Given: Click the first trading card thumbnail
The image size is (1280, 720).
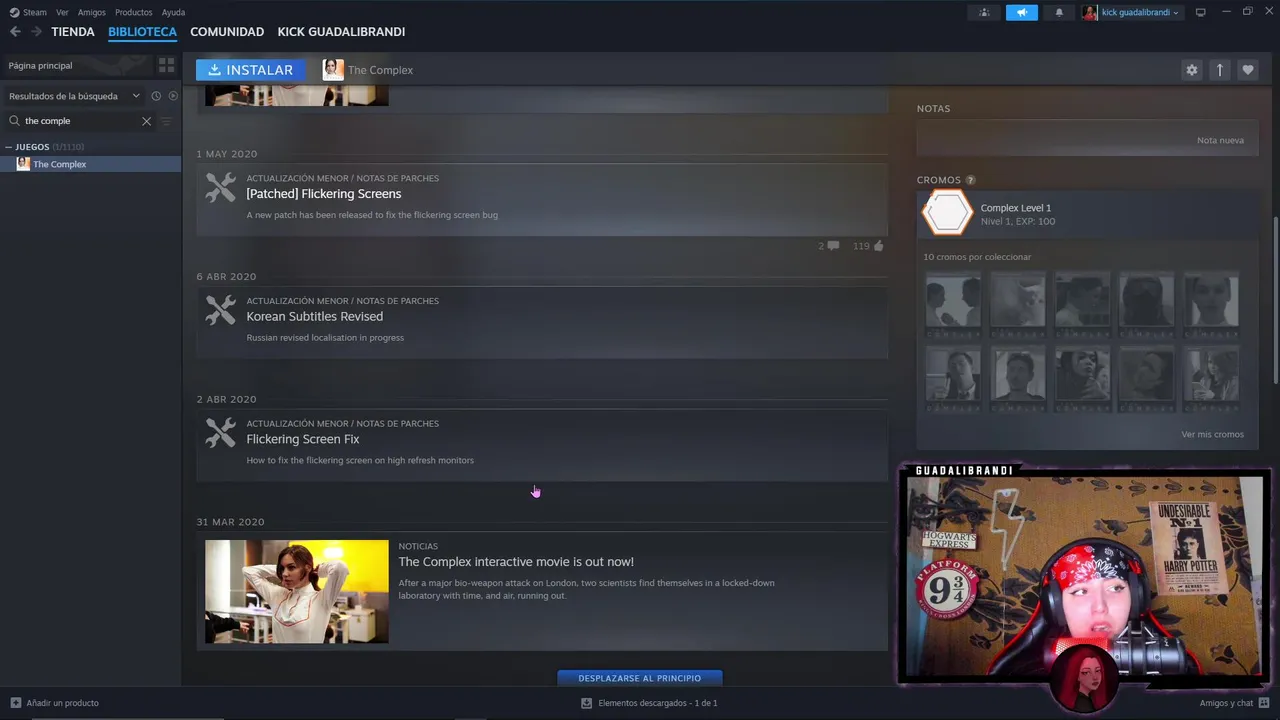Looking at the screenshot, I should (x=952, y=304).
